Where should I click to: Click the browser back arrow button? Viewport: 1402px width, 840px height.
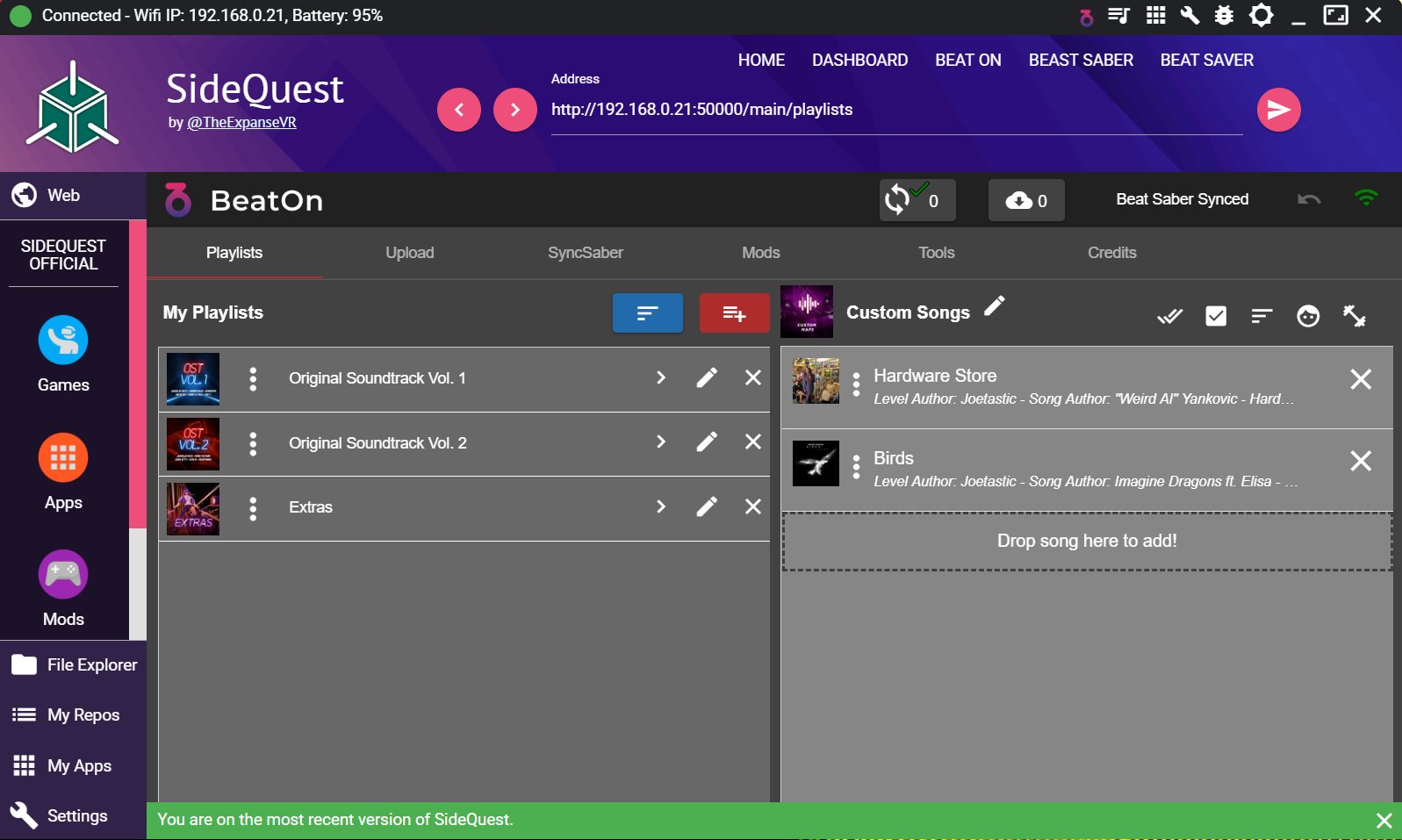[459, 110]
